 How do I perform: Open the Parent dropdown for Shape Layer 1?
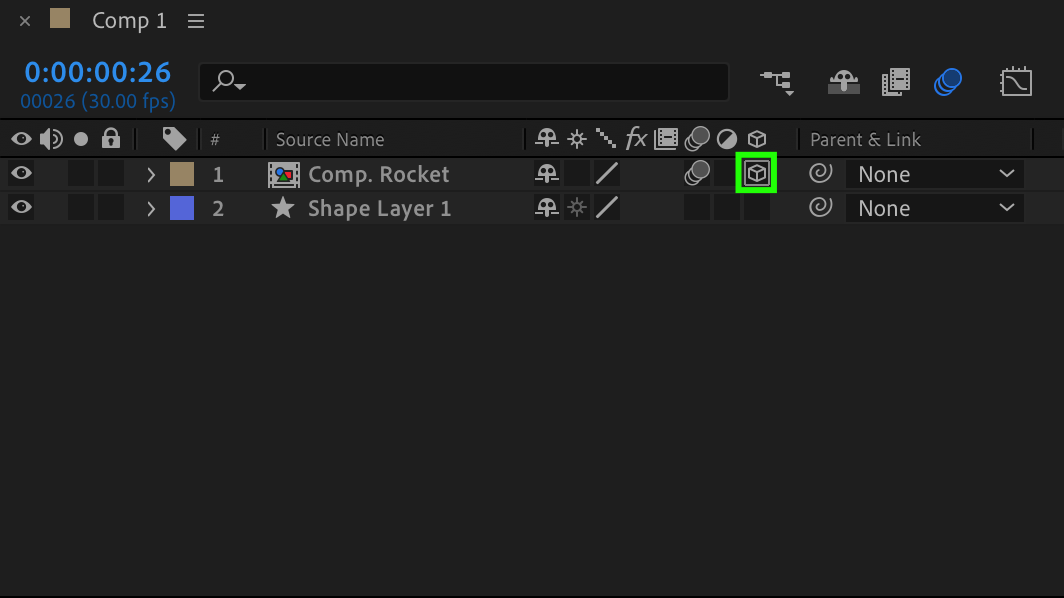tap(934, 209)
